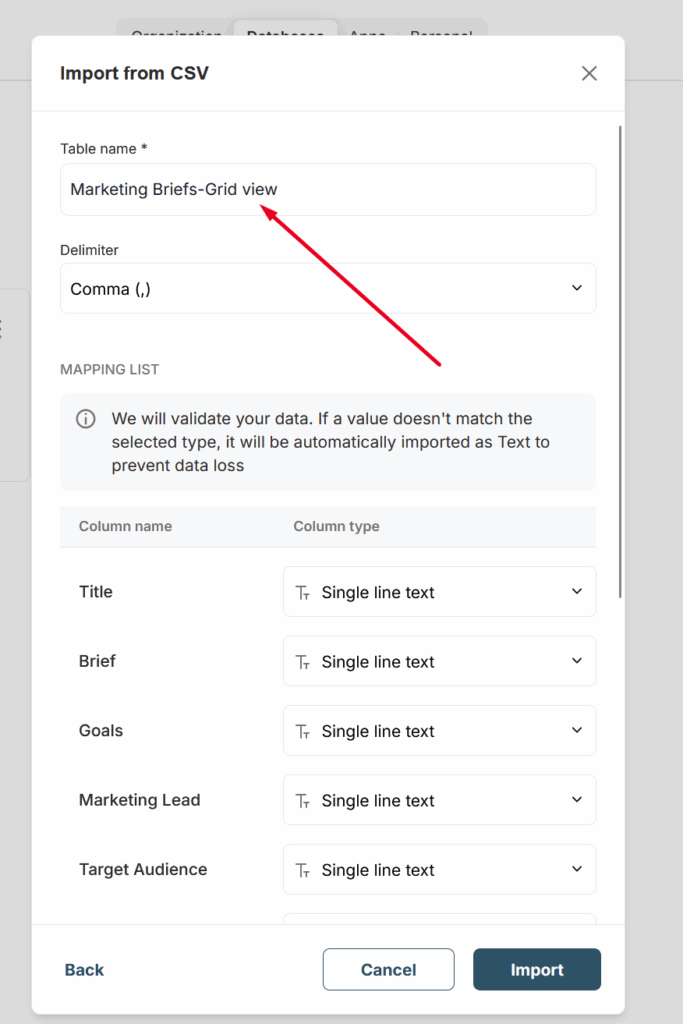Open the Delimiter dropdown
Screen dimensions: 683x1024
coord(328,288)
